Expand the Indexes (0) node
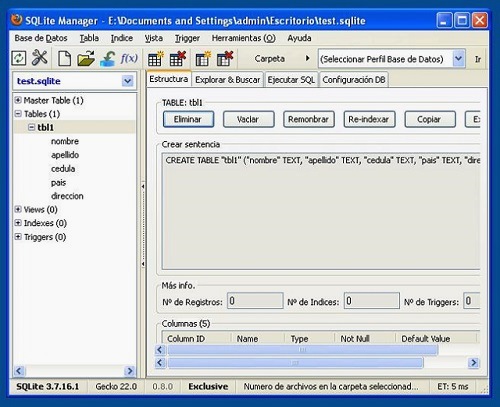 pyautogui.click(x=18, y=223)
